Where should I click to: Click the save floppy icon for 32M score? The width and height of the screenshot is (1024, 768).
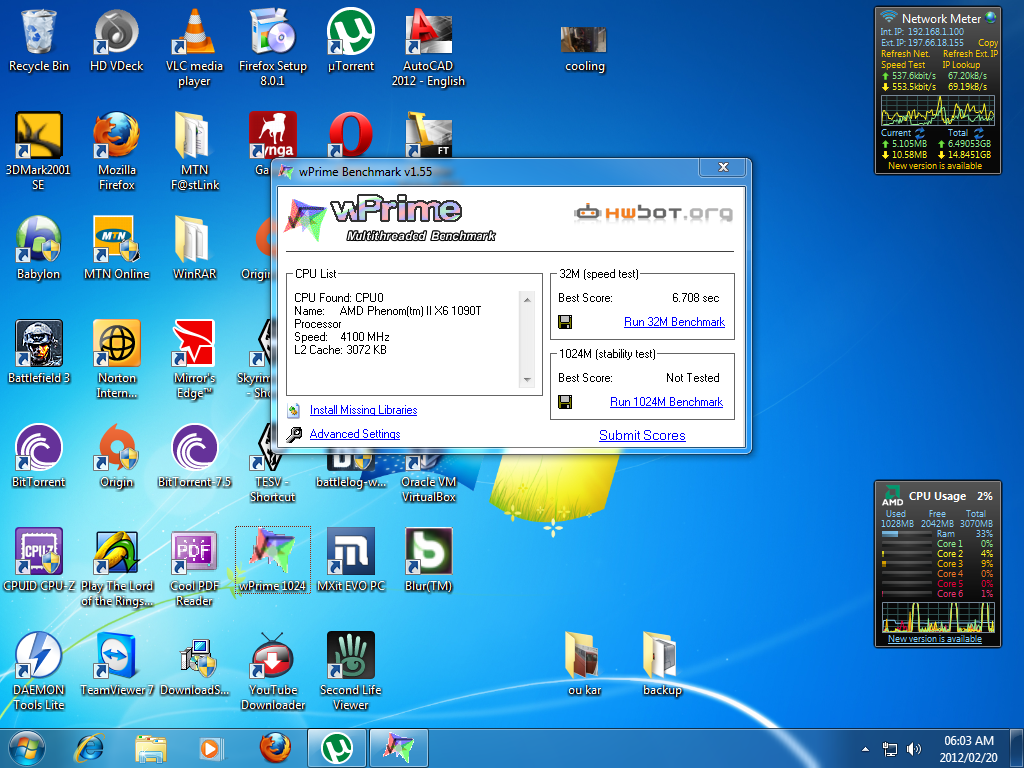pyautogui.click(x=566, y=322)
